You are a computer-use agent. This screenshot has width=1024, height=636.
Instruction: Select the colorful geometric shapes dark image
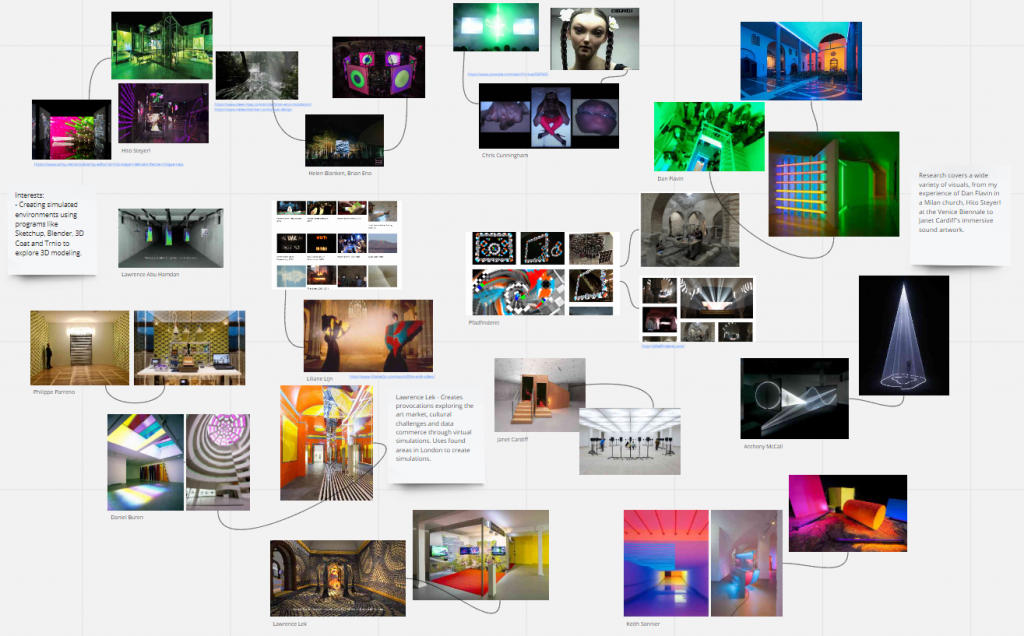click(x=848, y=513)
